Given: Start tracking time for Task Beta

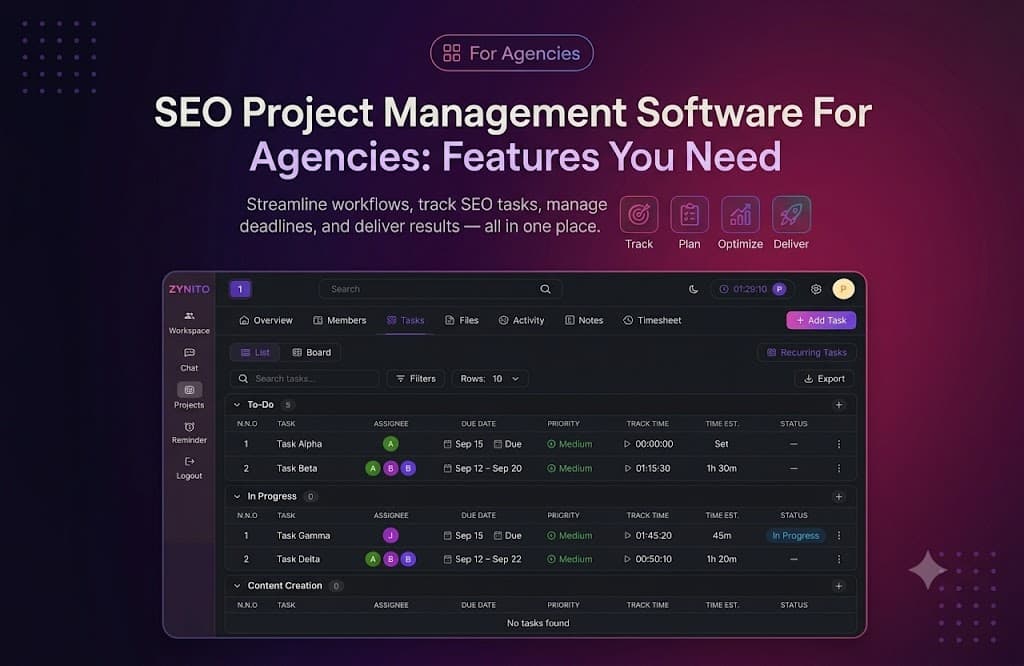Looking at the screenshot, I should tap(628, 468).
